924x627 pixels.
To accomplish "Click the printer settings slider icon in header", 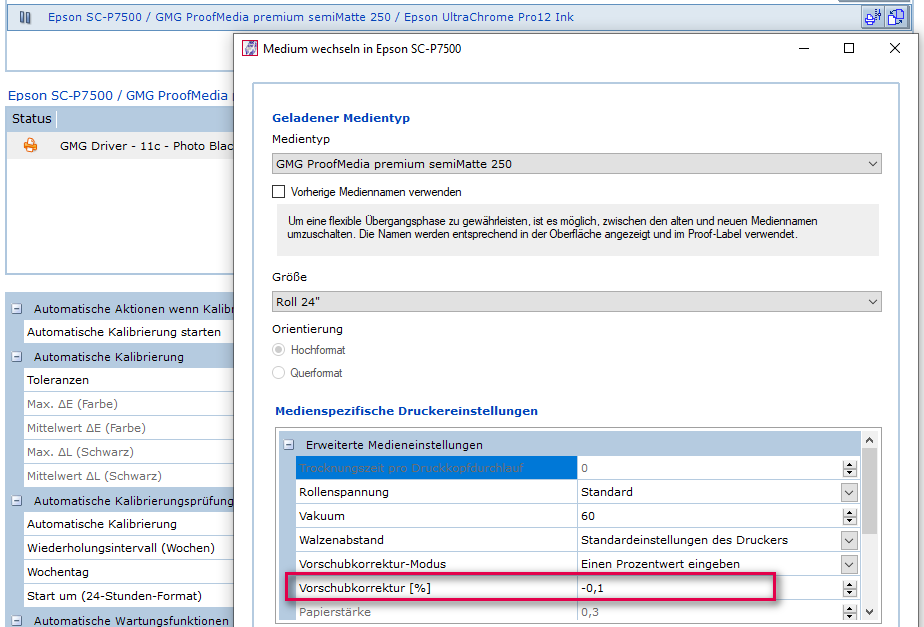I will [x=873, y=17].
